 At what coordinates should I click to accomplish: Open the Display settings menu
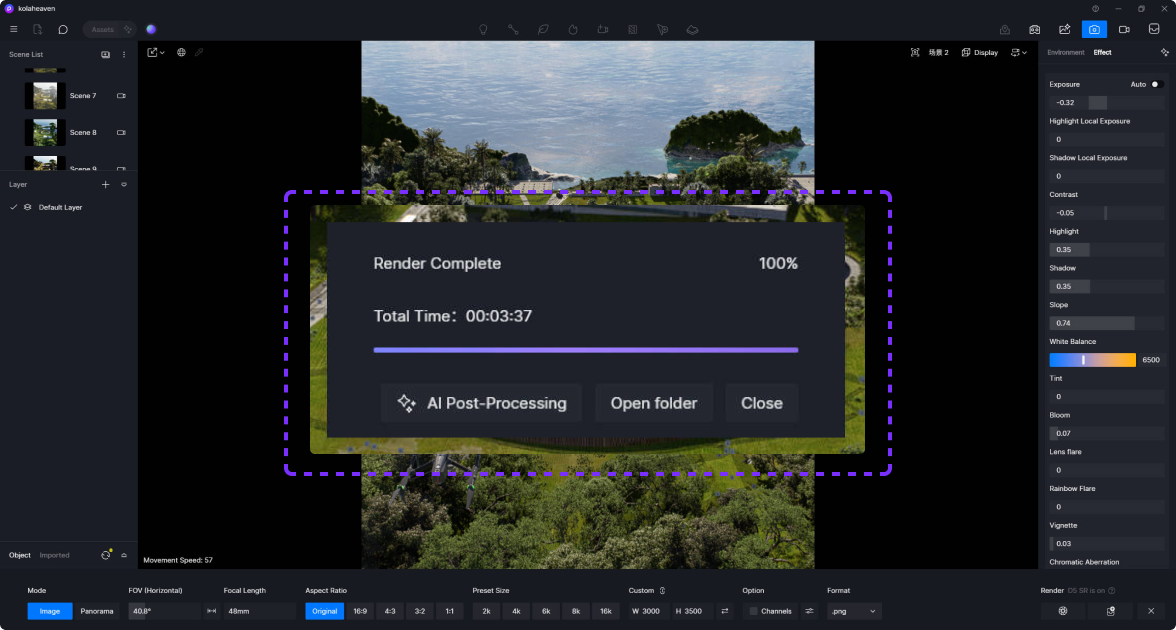pos(980,52)
